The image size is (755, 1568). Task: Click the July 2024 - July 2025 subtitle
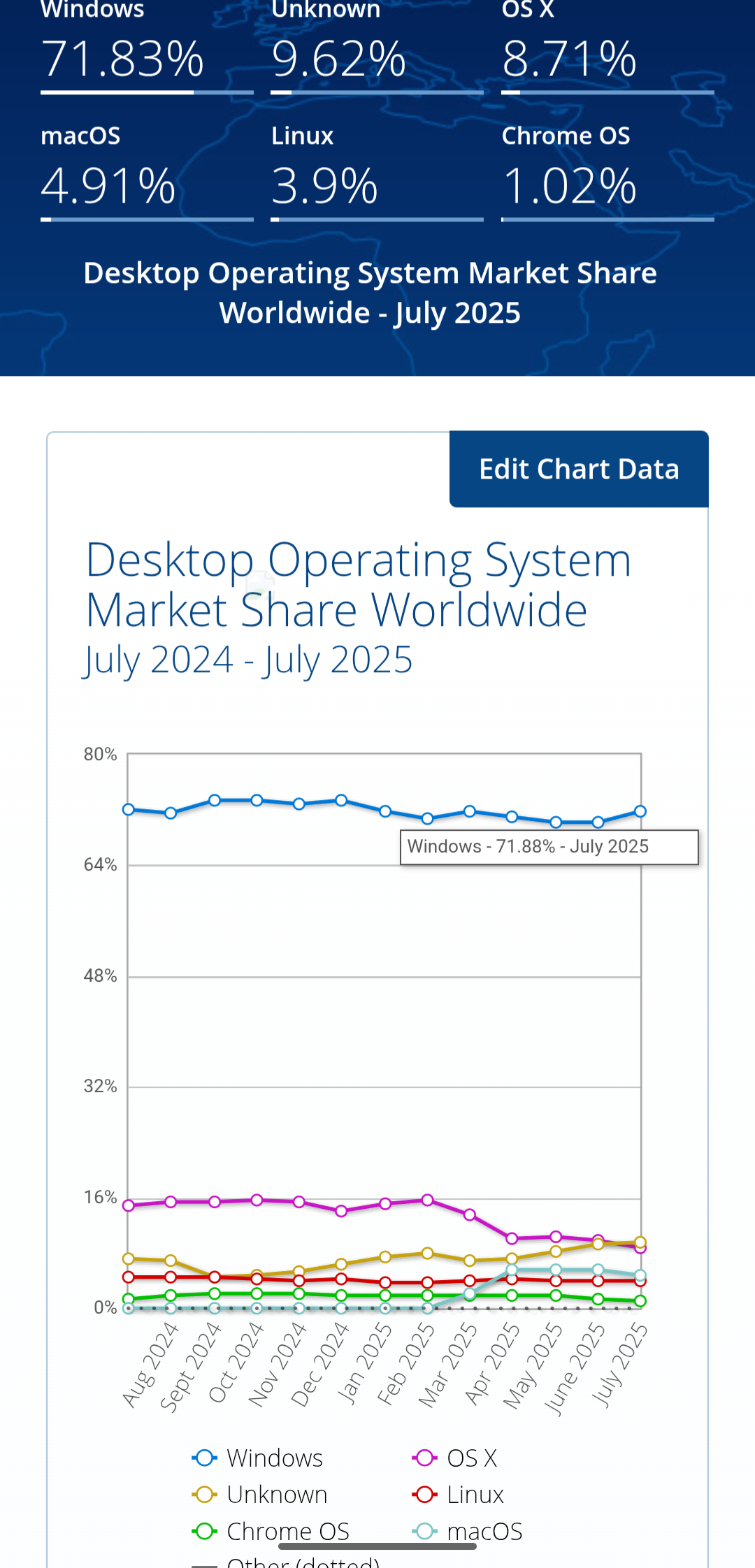[248, 661]
